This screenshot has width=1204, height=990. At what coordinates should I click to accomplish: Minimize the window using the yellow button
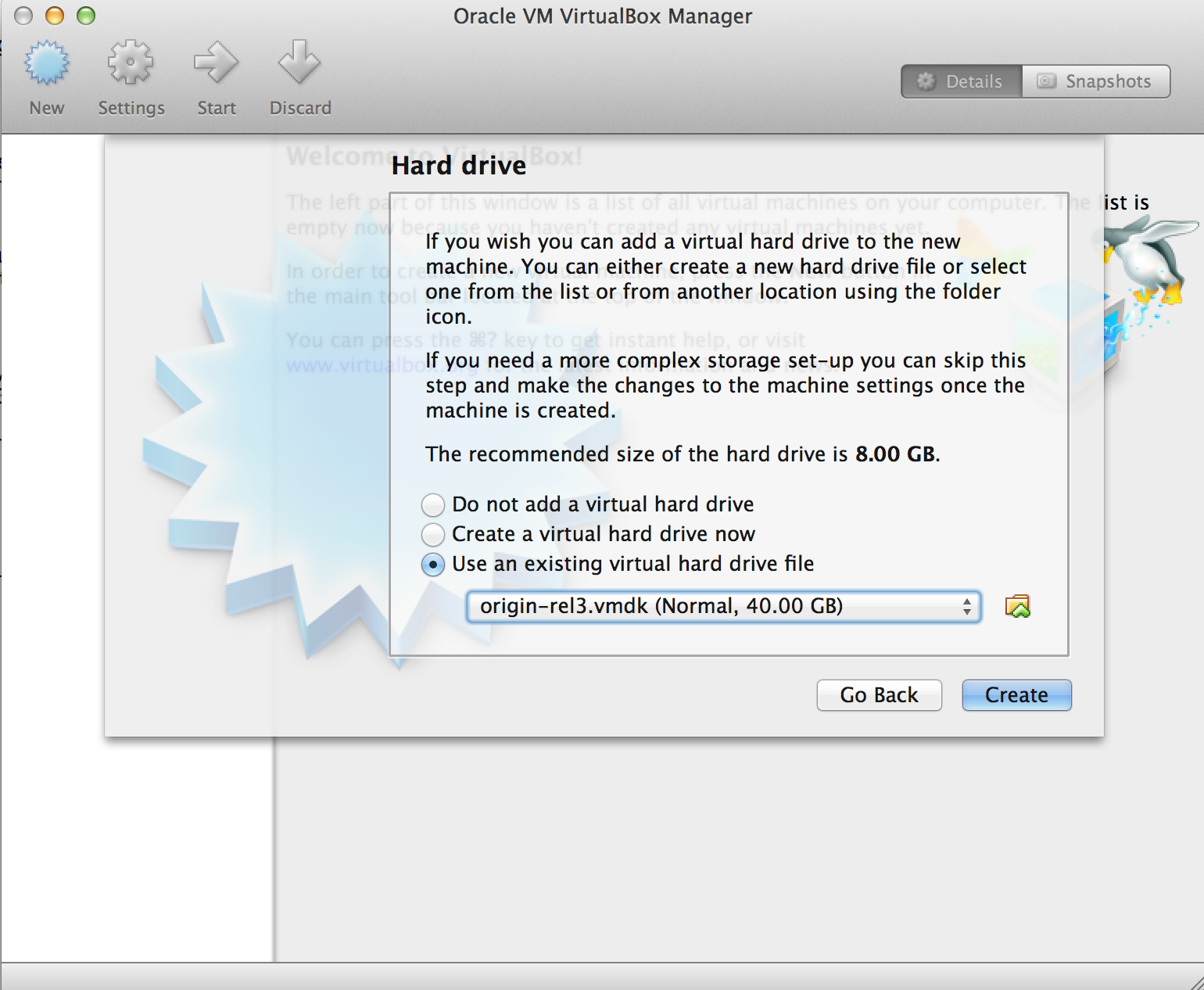click(55, 16)
